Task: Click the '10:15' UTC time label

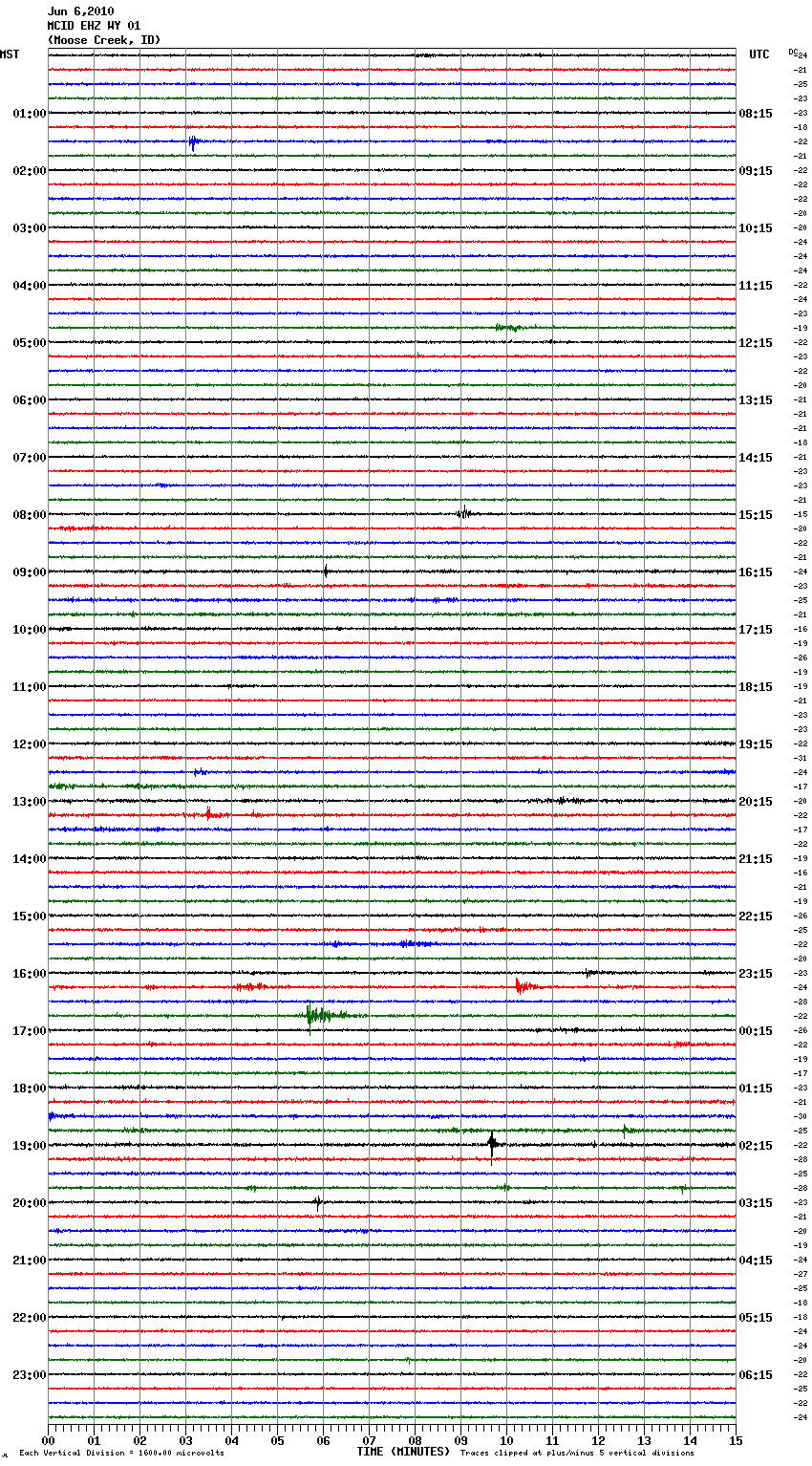Action: point(756,228)
